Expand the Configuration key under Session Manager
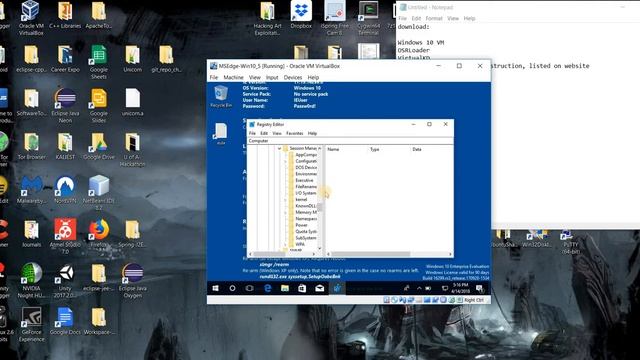 [x=285, y=161]
